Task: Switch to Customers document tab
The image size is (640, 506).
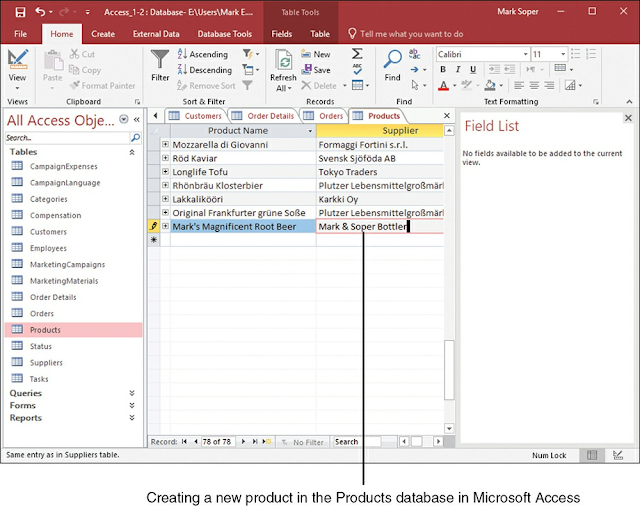Action: tap(196, 116)
